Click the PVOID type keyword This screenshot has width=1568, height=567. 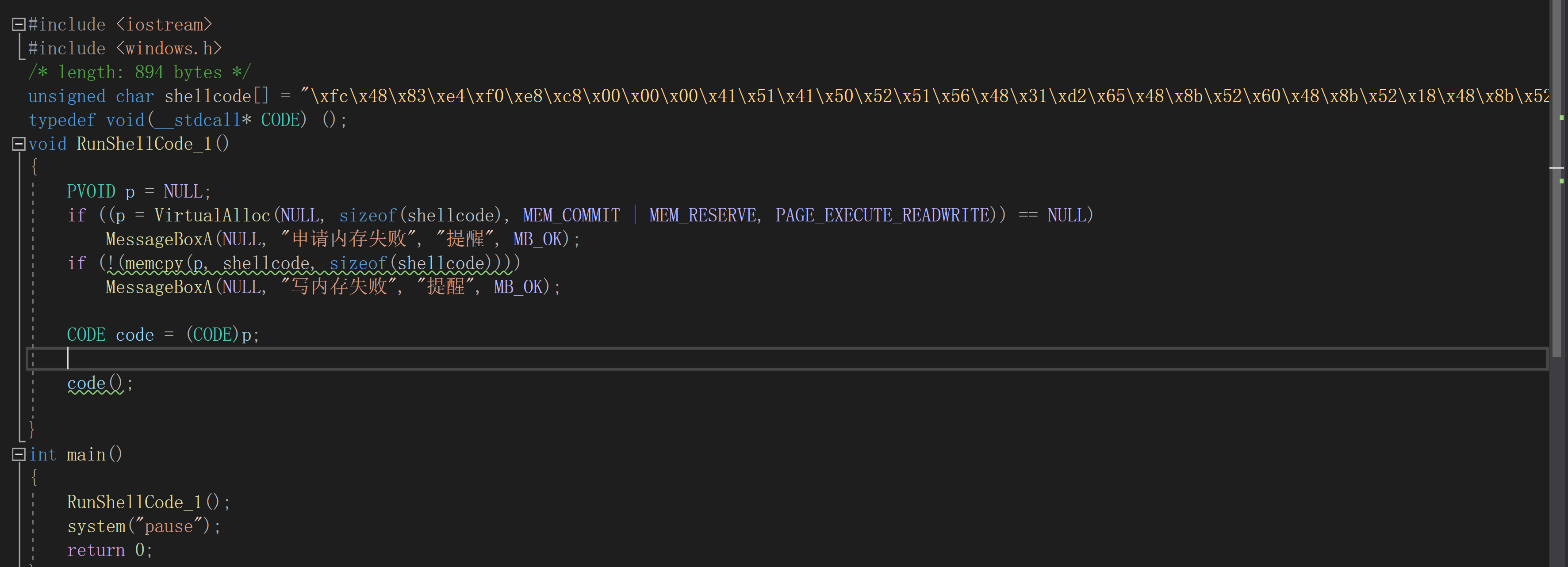(x=91, y=192)
